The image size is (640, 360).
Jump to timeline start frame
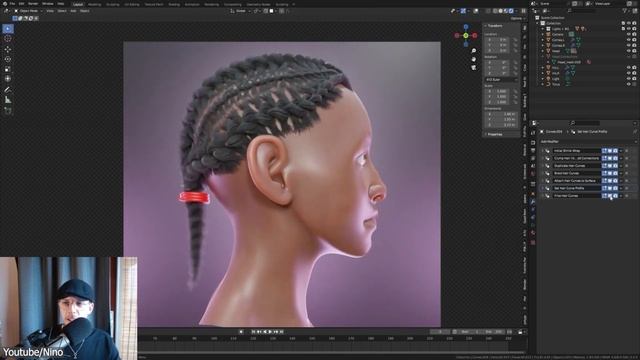(253, 332)
